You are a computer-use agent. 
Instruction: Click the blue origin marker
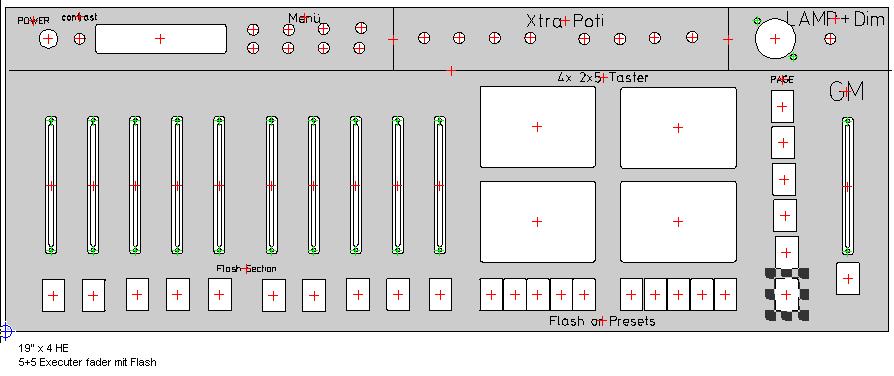click(5, 331)
